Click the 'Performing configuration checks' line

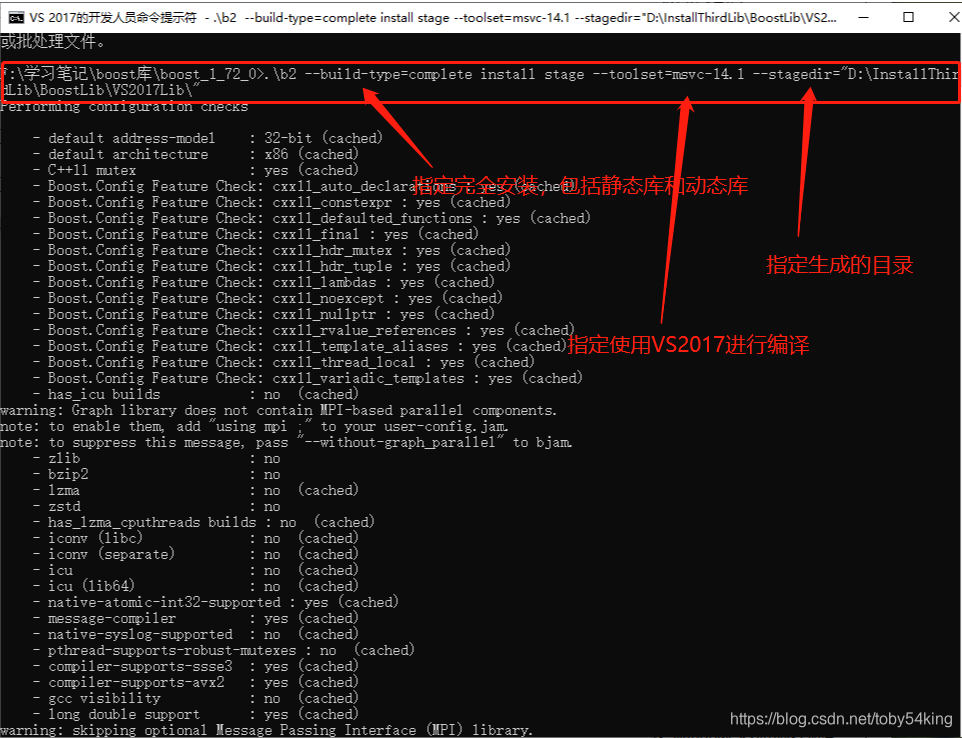click(124, 107)
